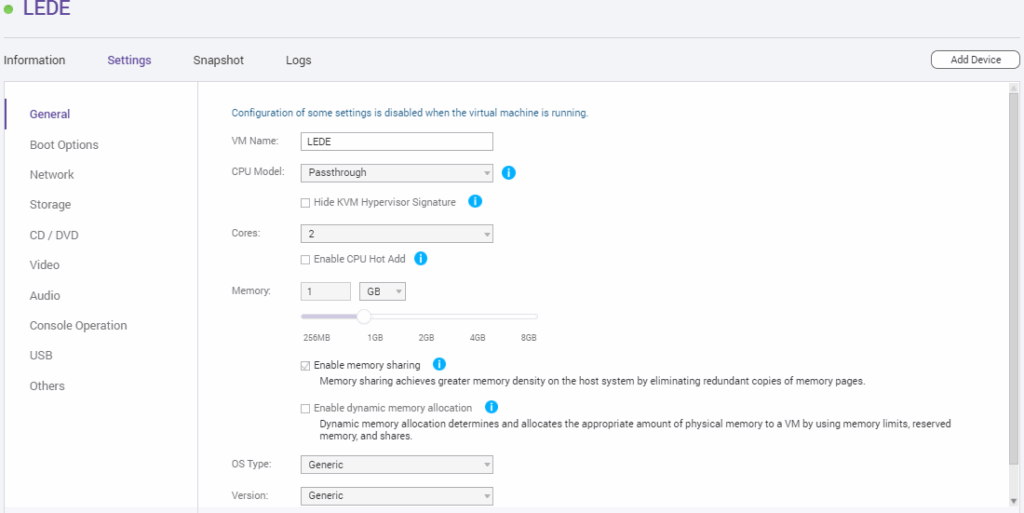Screen dimensions: 1024x513
Task: Show info for dynamic memory allocation
Action: click(x=492, y=407)
